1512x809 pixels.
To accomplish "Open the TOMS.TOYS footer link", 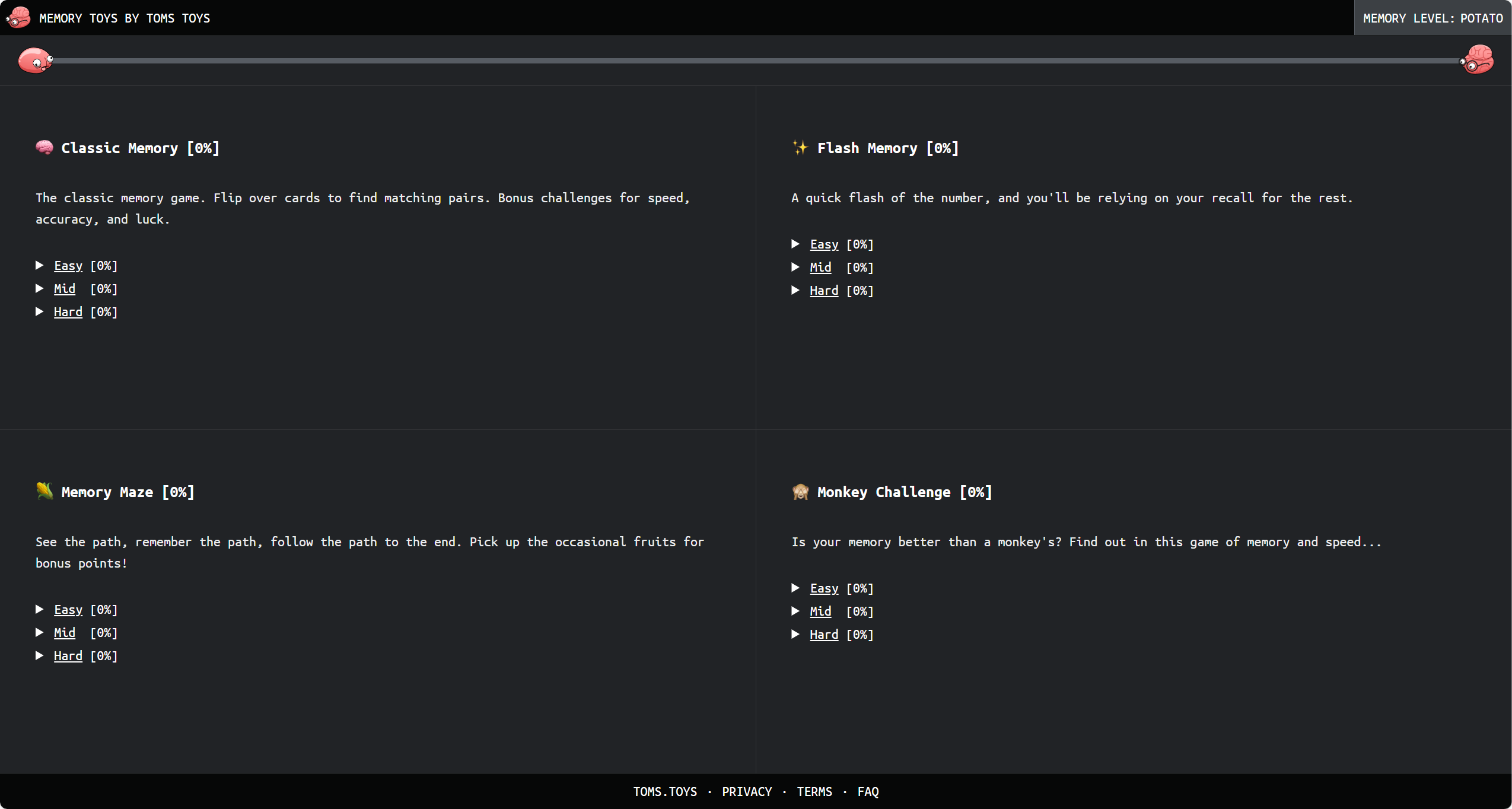I will point(665,792).
